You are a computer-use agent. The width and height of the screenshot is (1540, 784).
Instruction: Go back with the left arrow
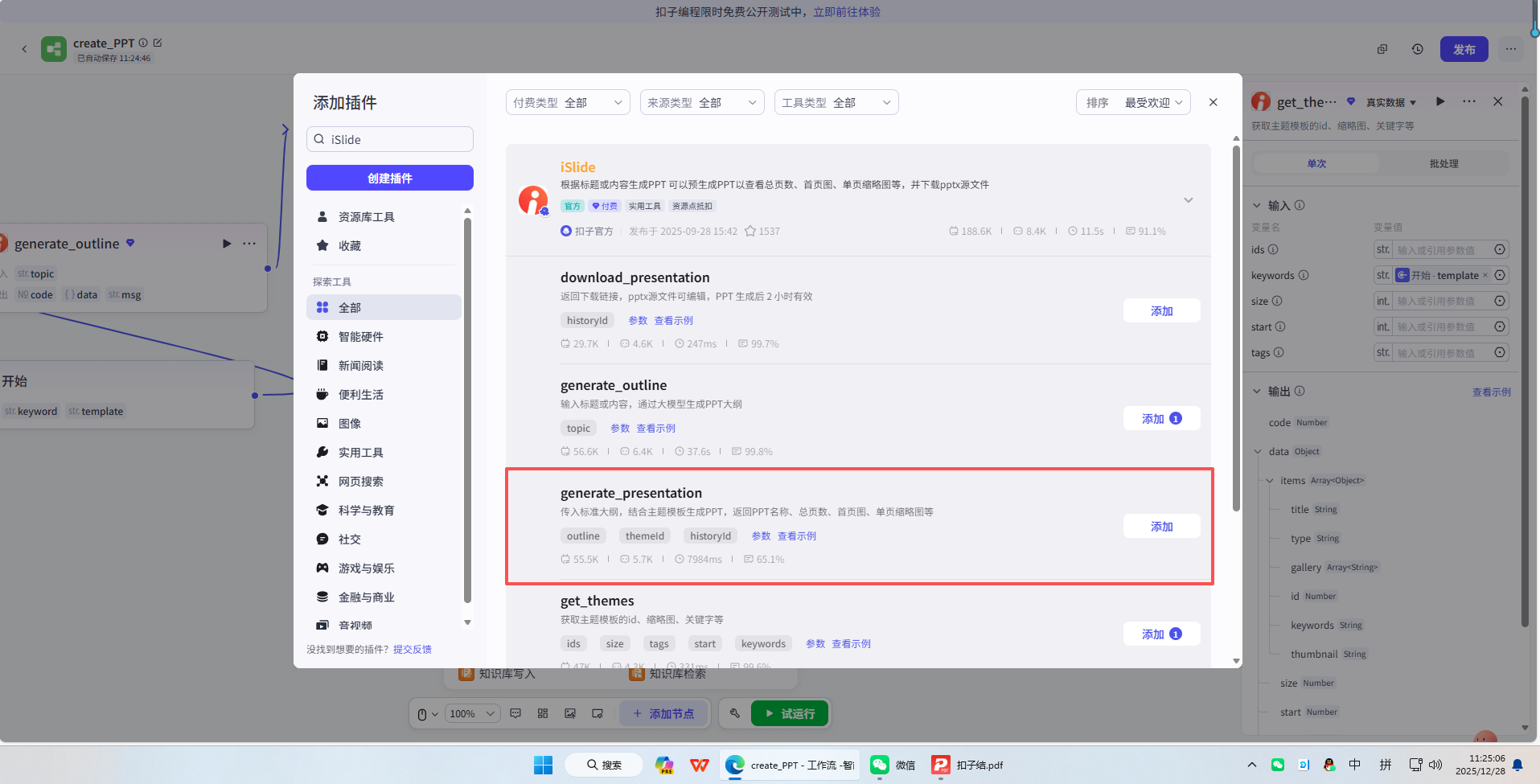click(x=24, y=49)
